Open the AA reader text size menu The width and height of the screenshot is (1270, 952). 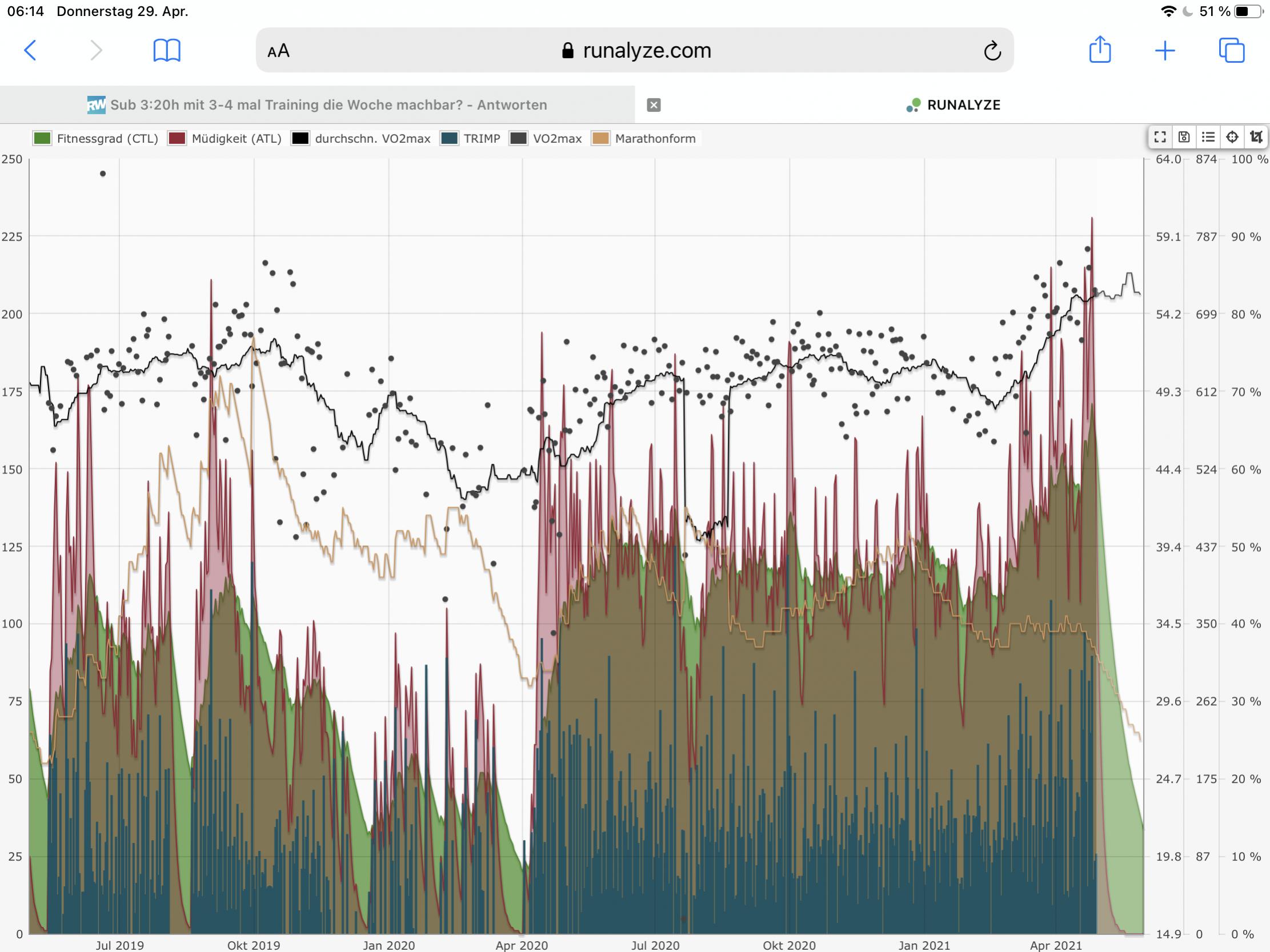click(x=278, y=51)
